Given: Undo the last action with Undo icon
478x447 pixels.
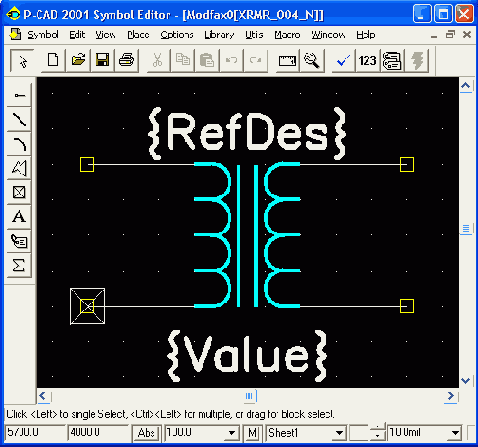Looking at the screenshot, I should pos(231,61).
